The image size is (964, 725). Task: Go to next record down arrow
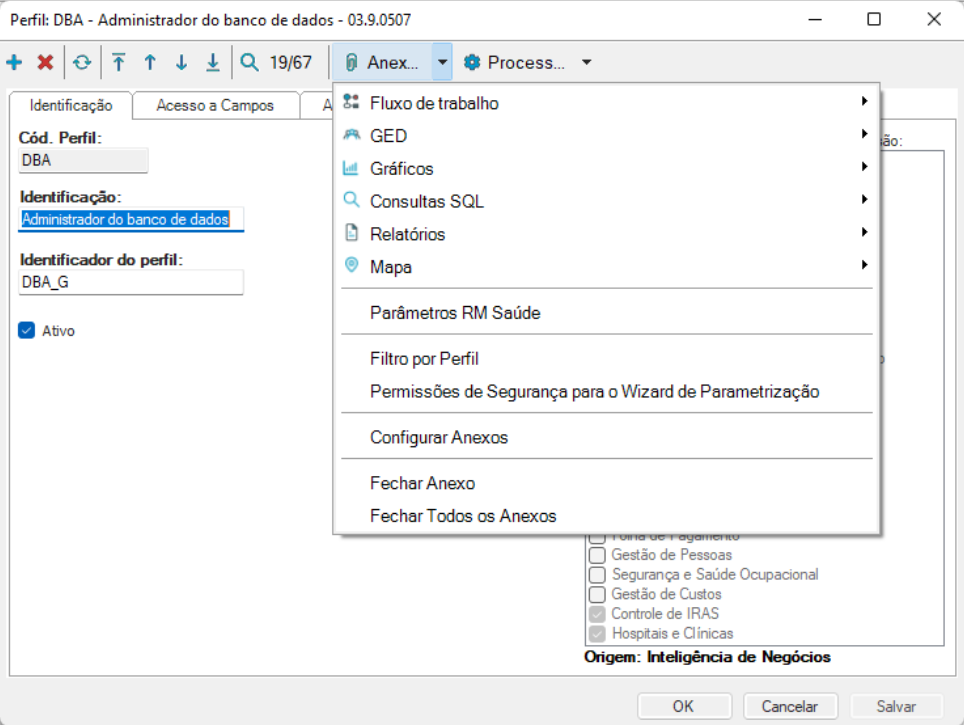pos(181,62)
